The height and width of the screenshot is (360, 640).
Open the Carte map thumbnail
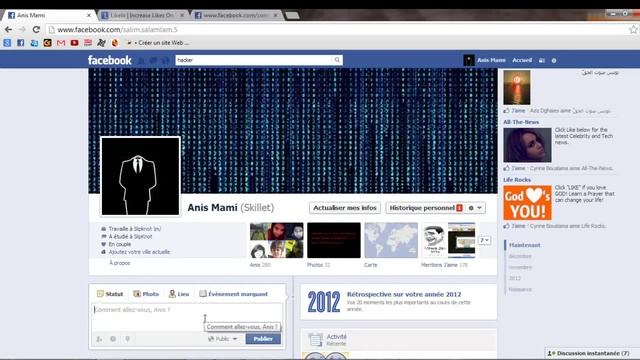coord(391,240)
